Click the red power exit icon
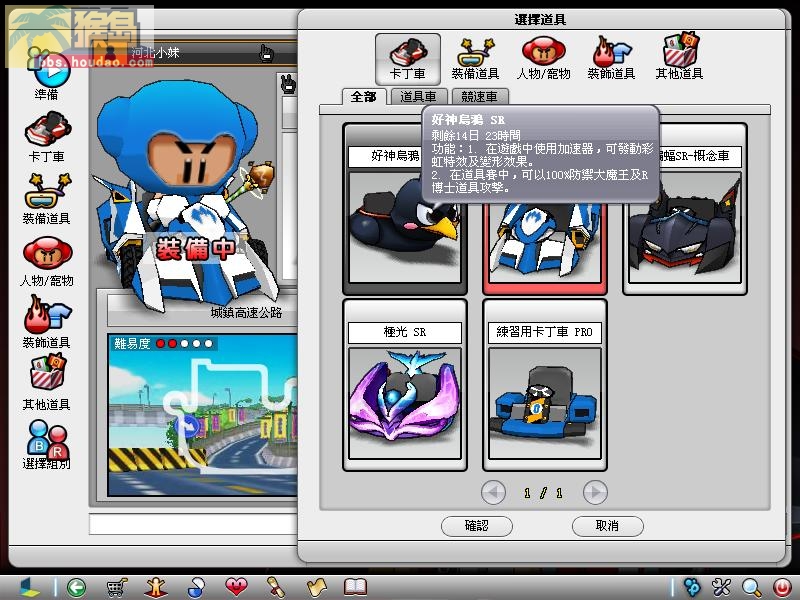The width and height of the screenshot is (800, 600). point(782,588)
